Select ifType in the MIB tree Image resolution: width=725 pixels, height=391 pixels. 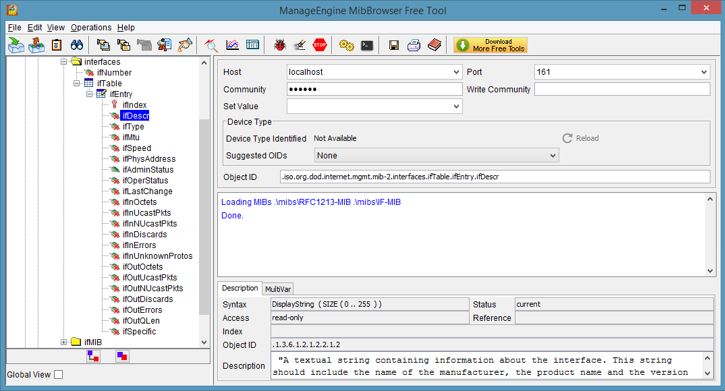click(133, 126)
